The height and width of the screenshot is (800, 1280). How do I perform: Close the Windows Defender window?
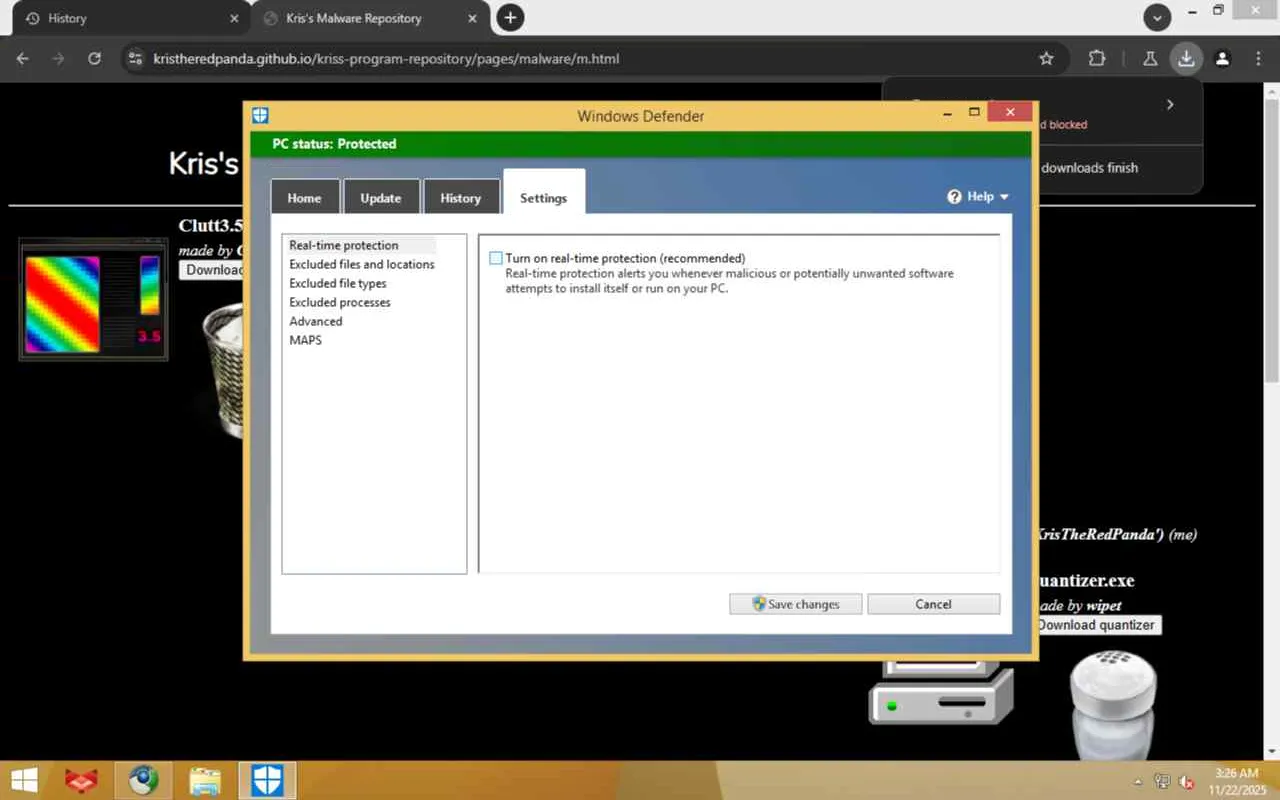[1010, 112]
